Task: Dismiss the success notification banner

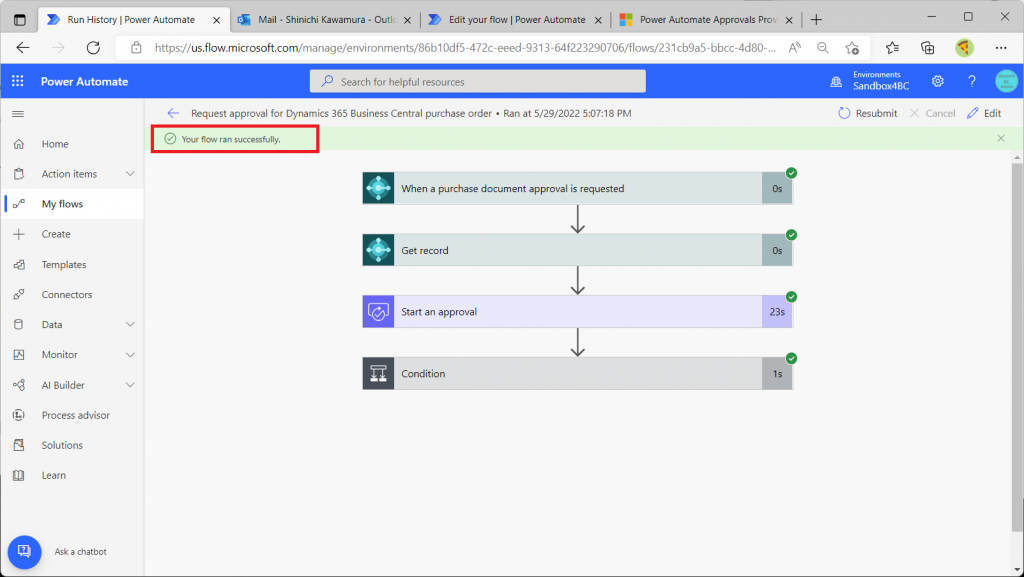Action: [1000, 138]
